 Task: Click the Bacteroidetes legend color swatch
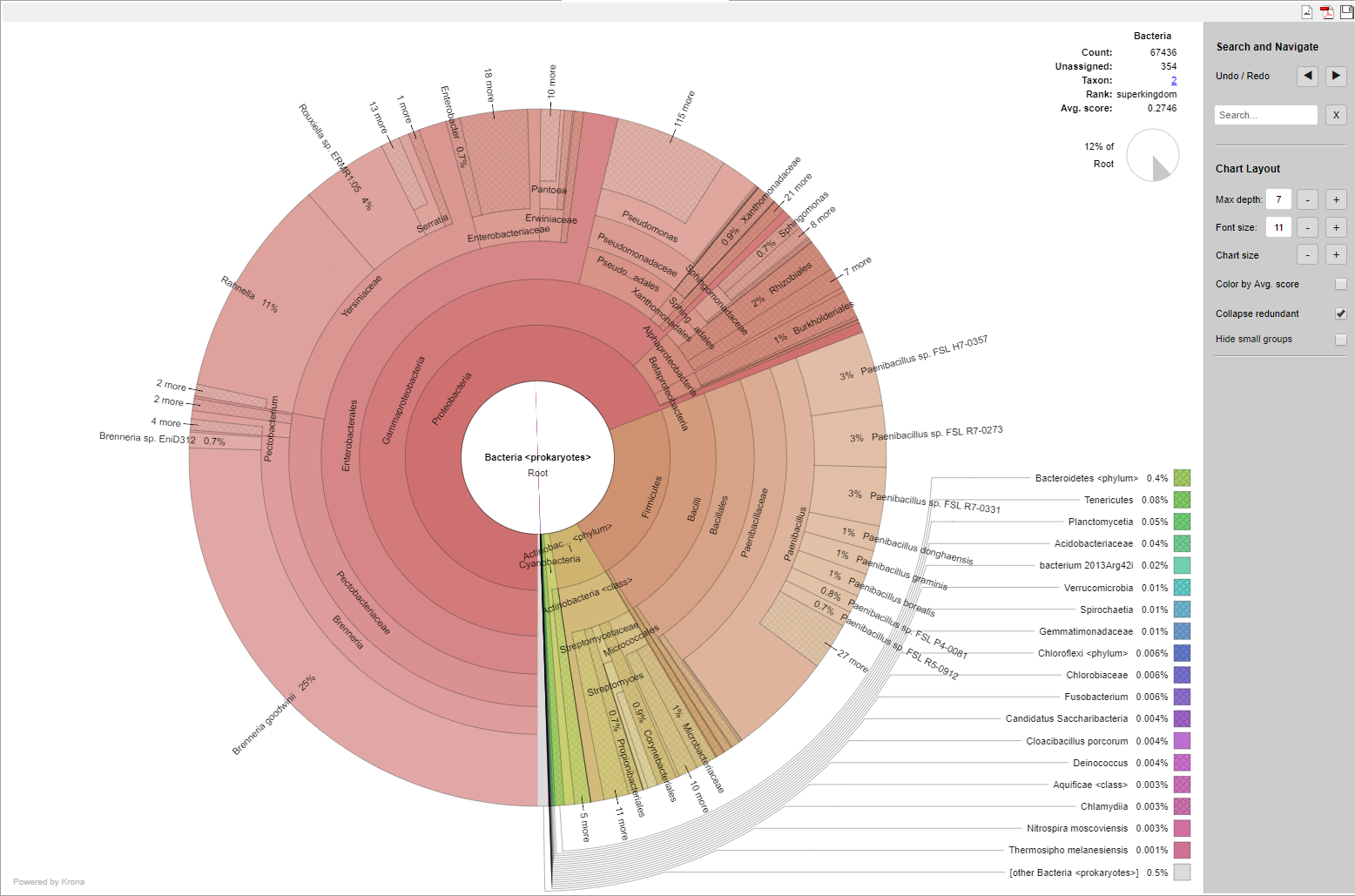coord(1182,478)
